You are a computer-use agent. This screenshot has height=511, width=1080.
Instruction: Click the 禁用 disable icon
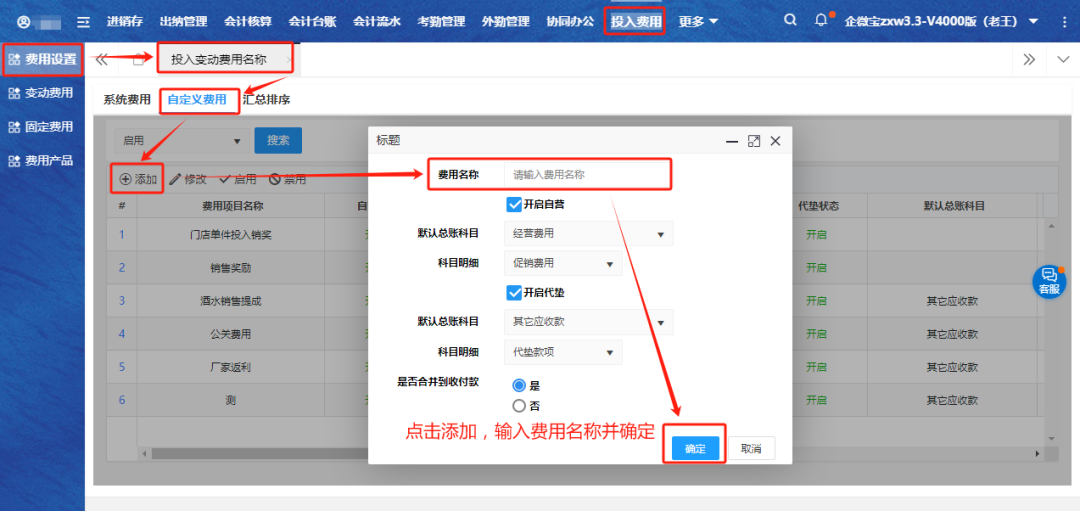pos(274,180)
